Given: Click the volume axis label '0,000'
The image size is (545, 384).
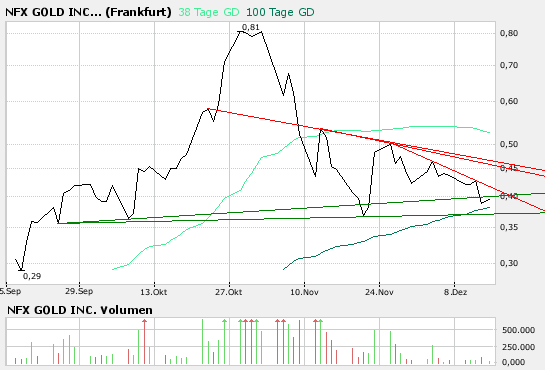Looking at the screenshot, I should (x=513, y=362).
